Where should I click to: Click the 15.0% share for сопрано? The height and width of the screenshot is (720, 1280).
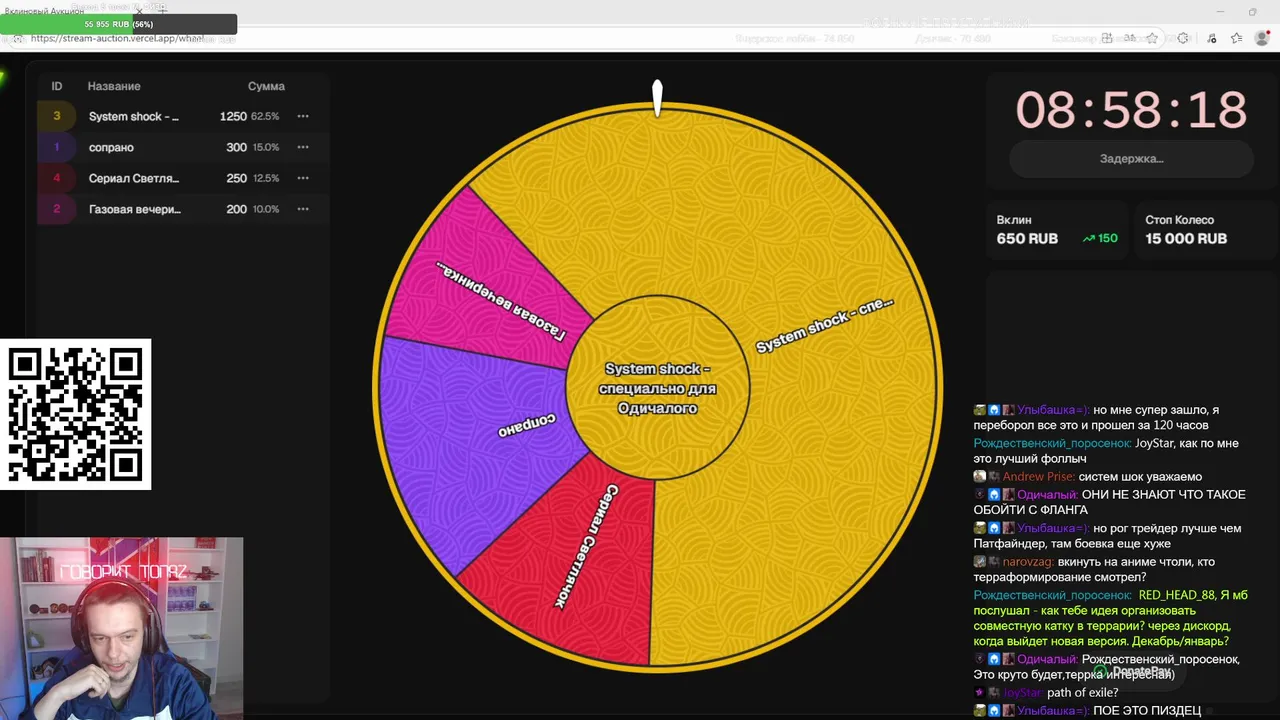[x=266, y=147]
